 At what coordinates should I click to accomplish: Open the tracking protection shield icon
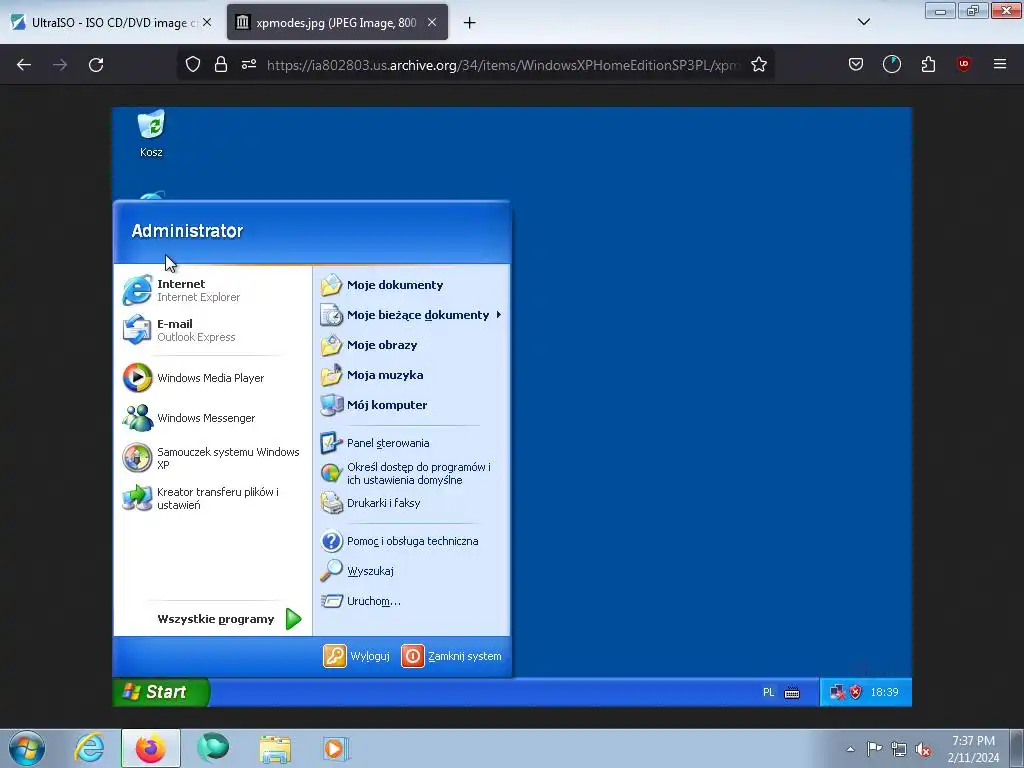point(193,65)
